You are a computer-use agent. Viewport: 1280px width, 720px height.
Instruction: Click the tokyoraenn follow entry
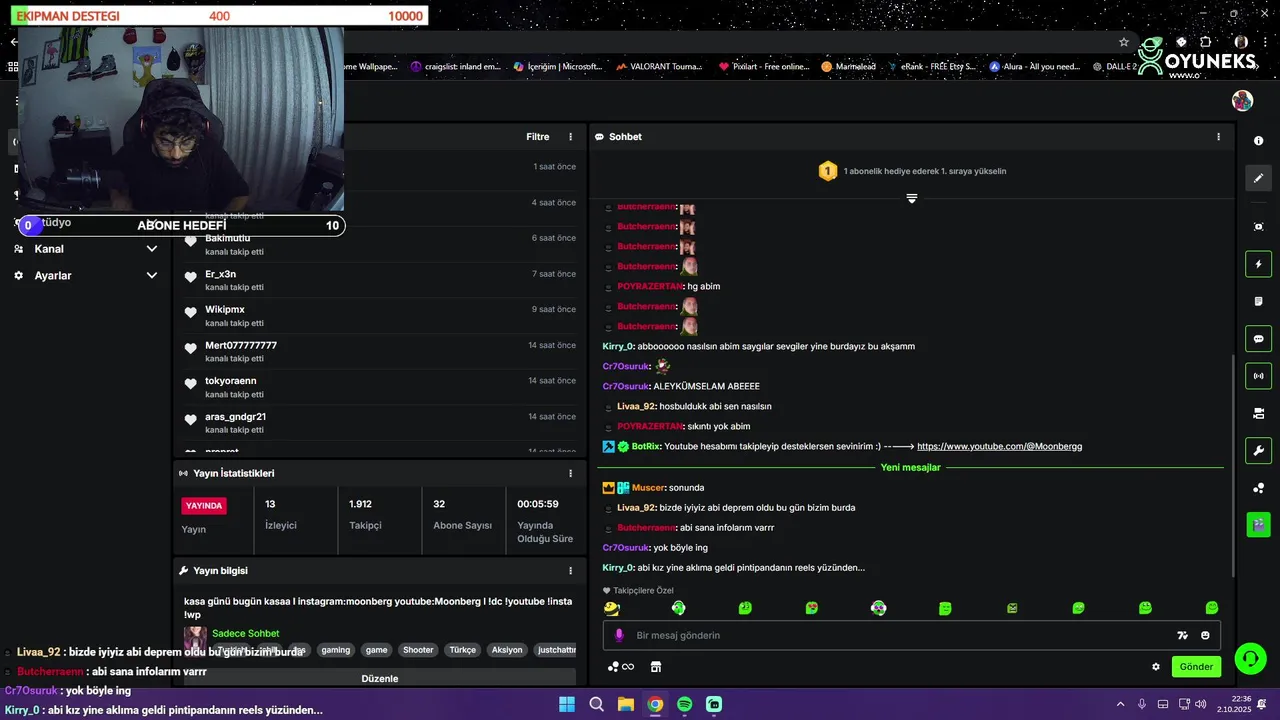click(x=380, y=387)
